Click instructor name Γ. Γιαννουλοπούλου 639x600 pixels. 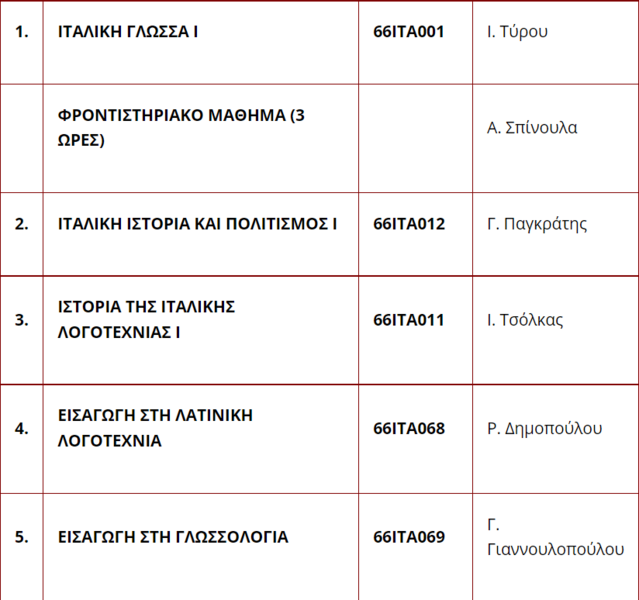tap(555, 537)
